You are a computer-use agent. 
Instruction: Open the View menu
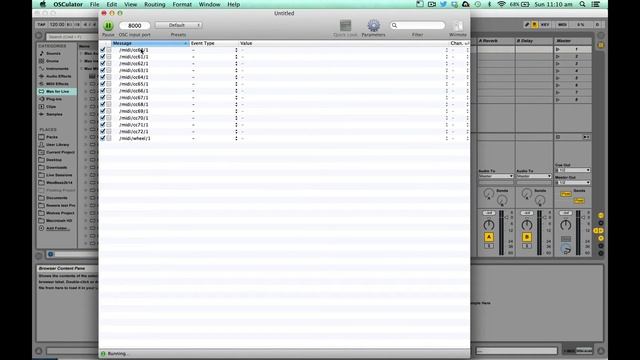[130, 4]
